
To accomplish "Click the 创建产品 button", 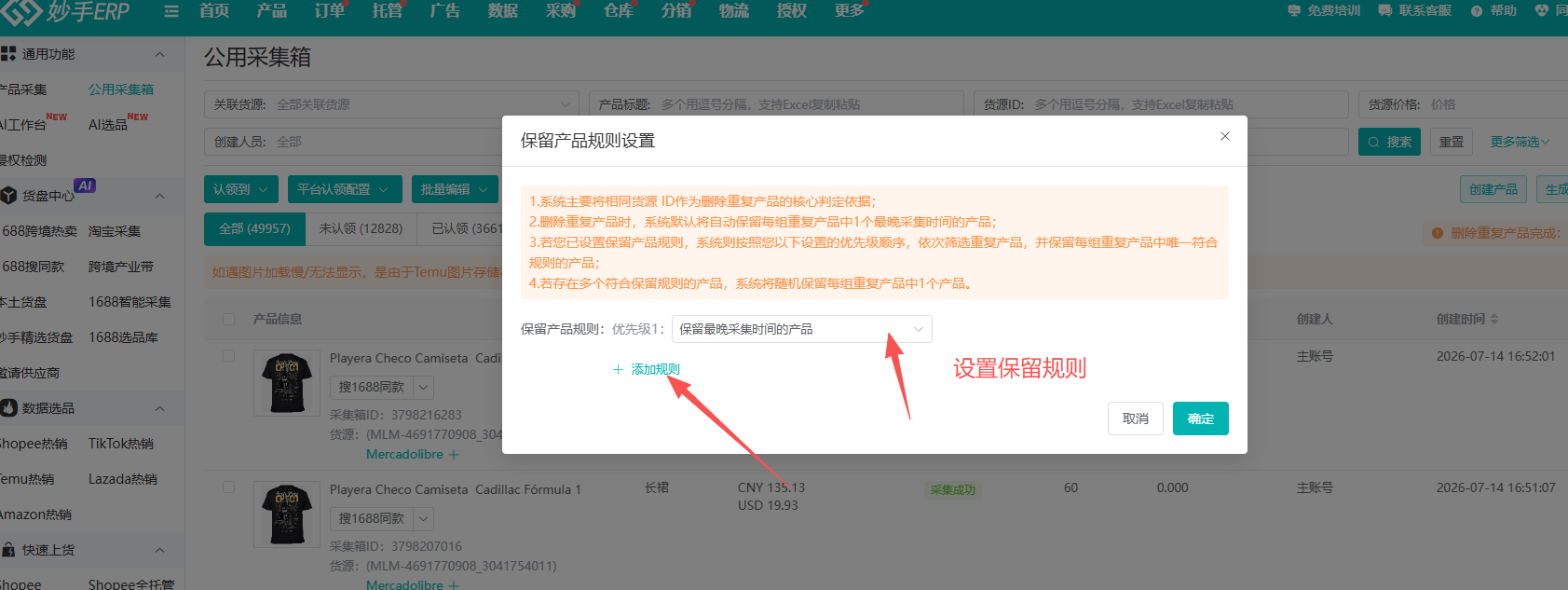I will tap(1493, 189).
